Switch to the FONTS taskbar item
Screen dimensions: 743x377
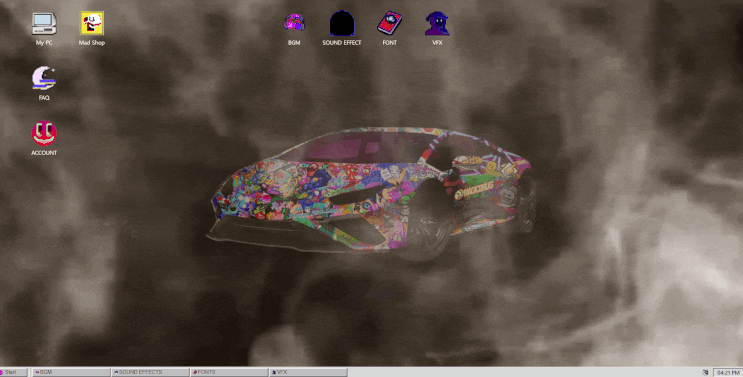tap(229, 373)
